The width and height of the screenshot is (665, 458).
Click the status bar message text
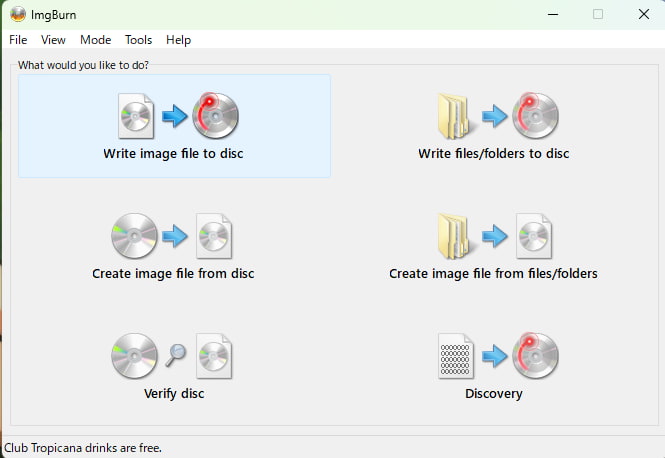(84, 448)
